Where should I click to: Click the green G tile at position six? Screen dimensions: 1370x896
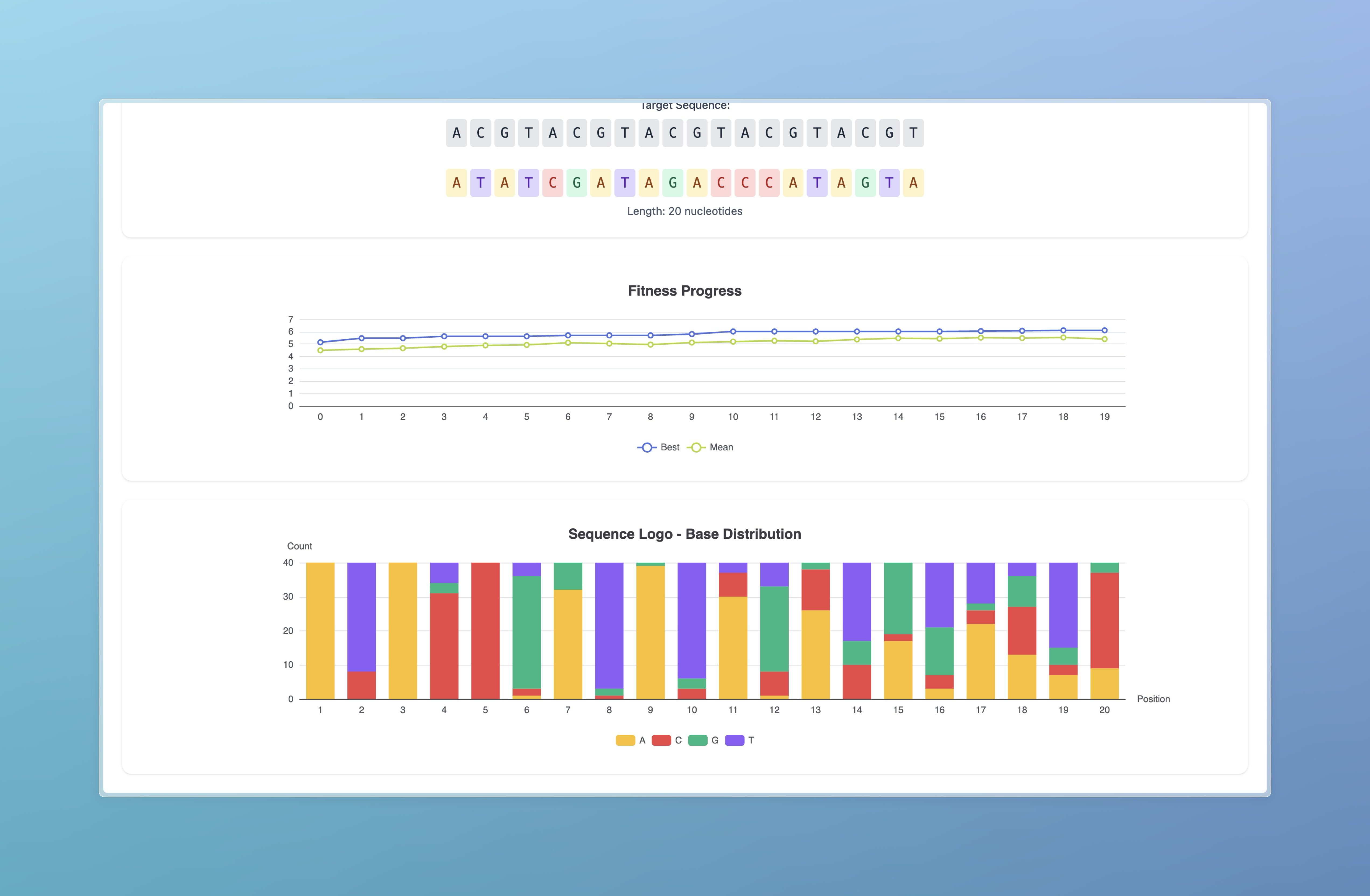[x=576, y=183]
